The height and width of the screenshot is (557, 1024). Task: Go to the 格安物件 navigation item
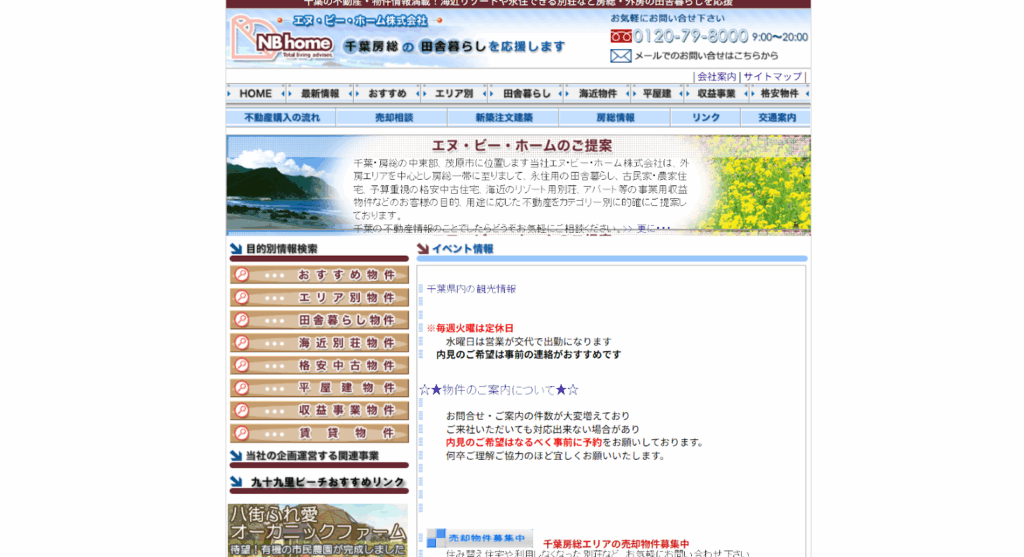[x=779, y=93]
